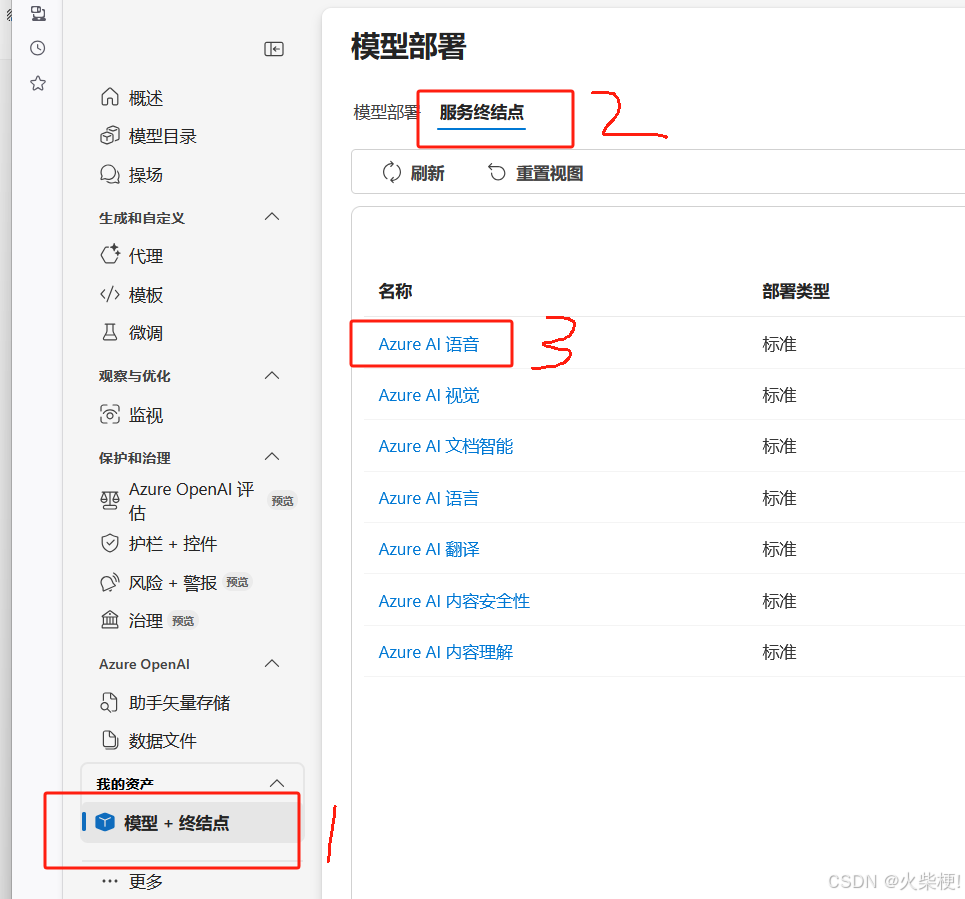Click the ellipsis icon next to 更多
The image size is (965, 899).
pos(110,881)
